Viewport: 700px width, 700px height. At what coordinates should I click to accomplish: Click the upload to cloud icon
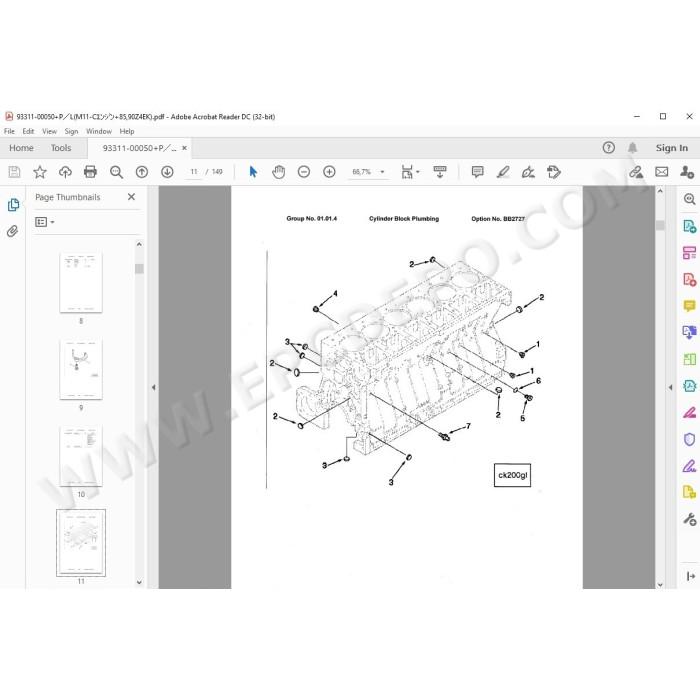point(65,172)
